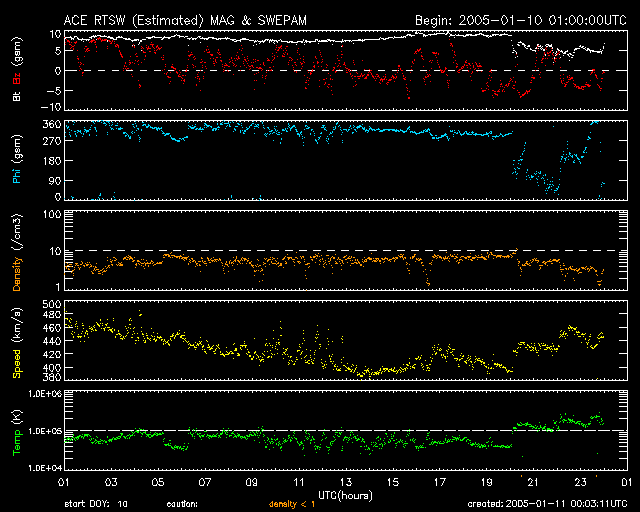The height and width of the screenshot is (512, 640).
Task: Click the UTC(hours) x-axis label
Action: pyautogui.click(x=343, y=495)
